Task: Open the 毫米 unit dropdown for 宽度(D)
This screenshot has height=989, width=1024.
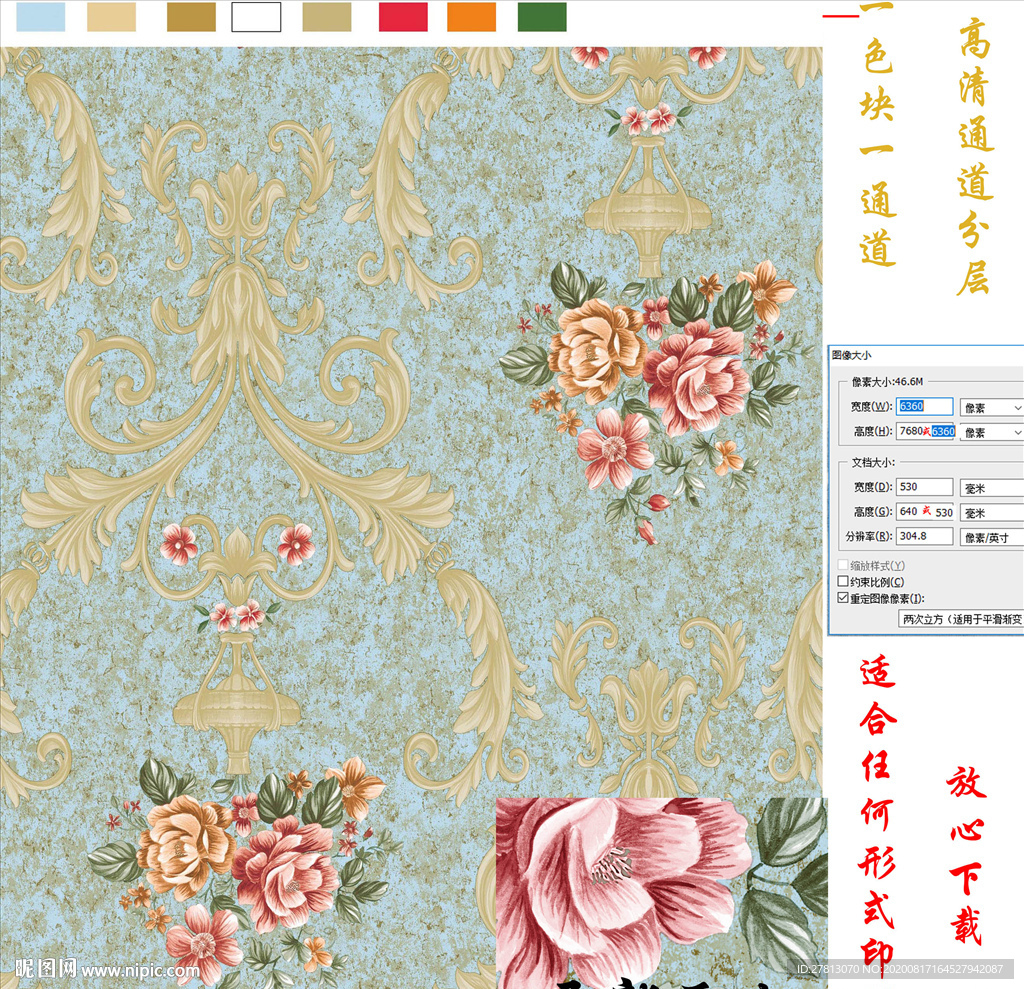Action: tap(992, 488)
